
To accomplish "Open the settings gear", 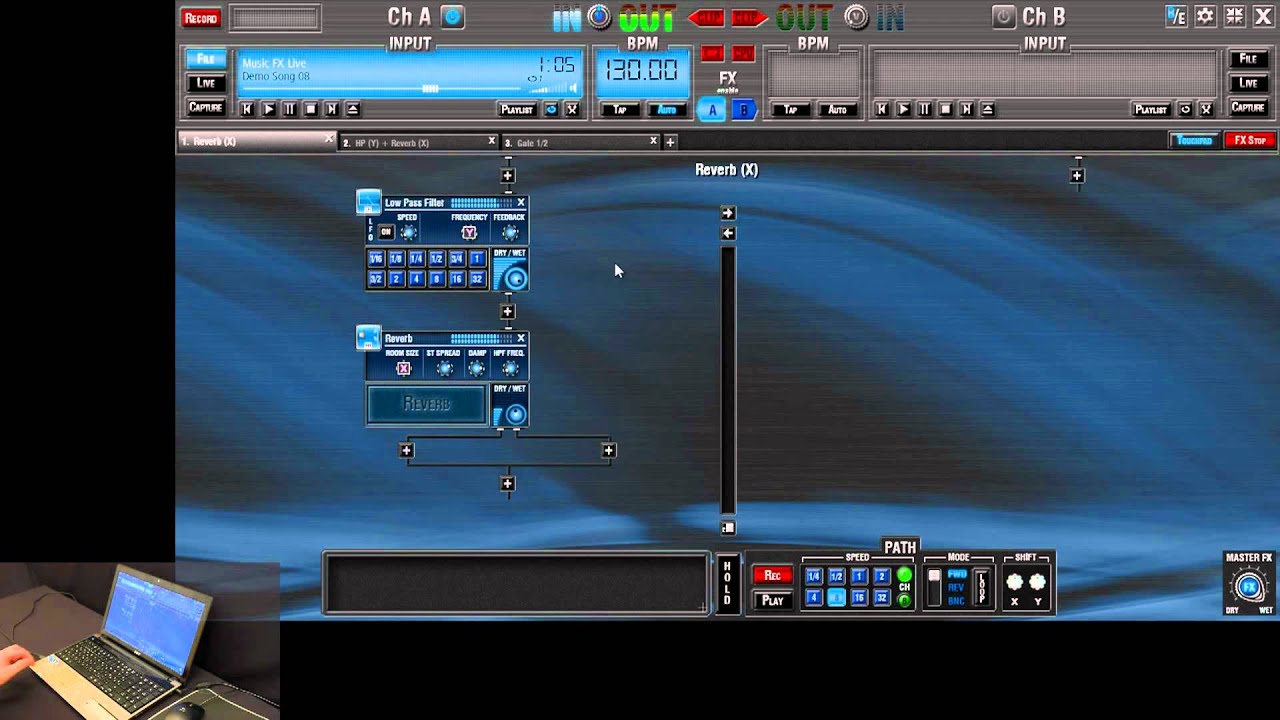I will [x=1205, y=16].
